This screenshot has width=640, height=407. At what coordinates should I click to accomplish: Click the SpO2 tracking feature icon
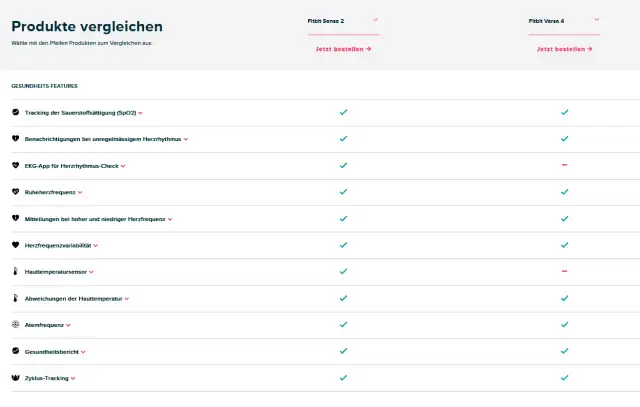(x=15, y=113)
